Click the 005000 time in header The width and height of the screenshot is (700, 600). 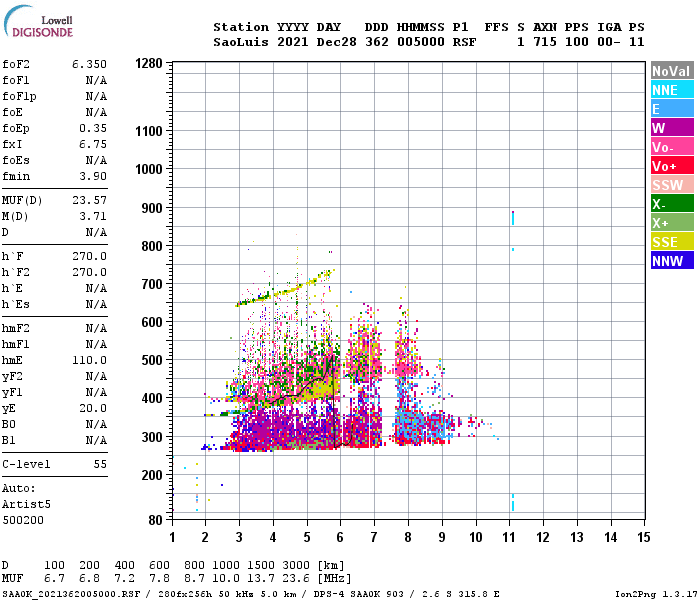point(421,42)
